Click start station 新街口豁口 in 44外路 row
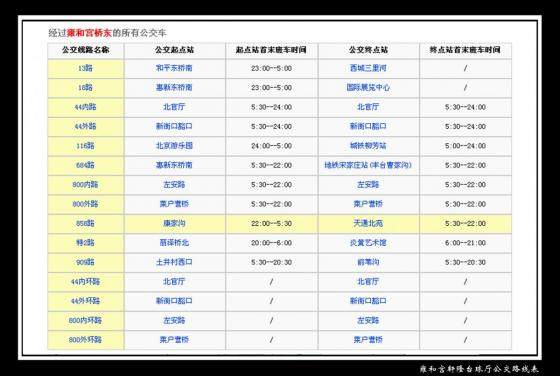 click(x=174, y=126)
